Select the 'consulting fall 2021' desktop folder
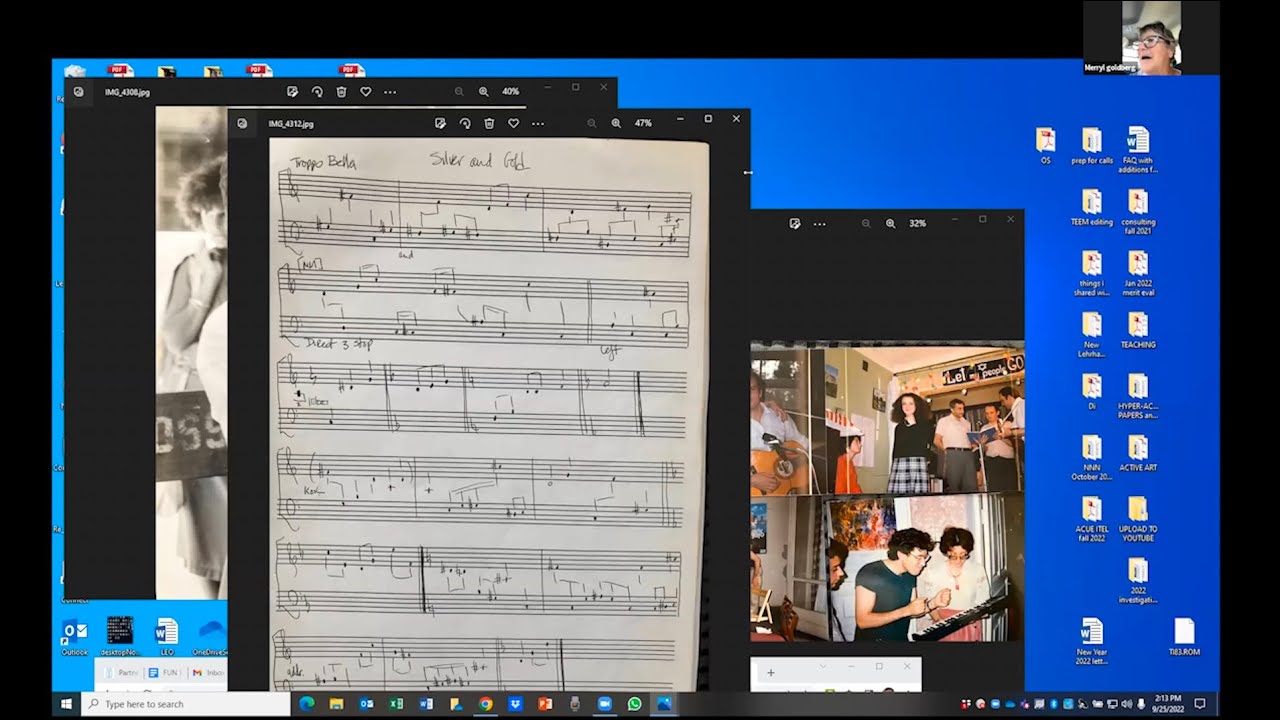 coord(1138,212)
